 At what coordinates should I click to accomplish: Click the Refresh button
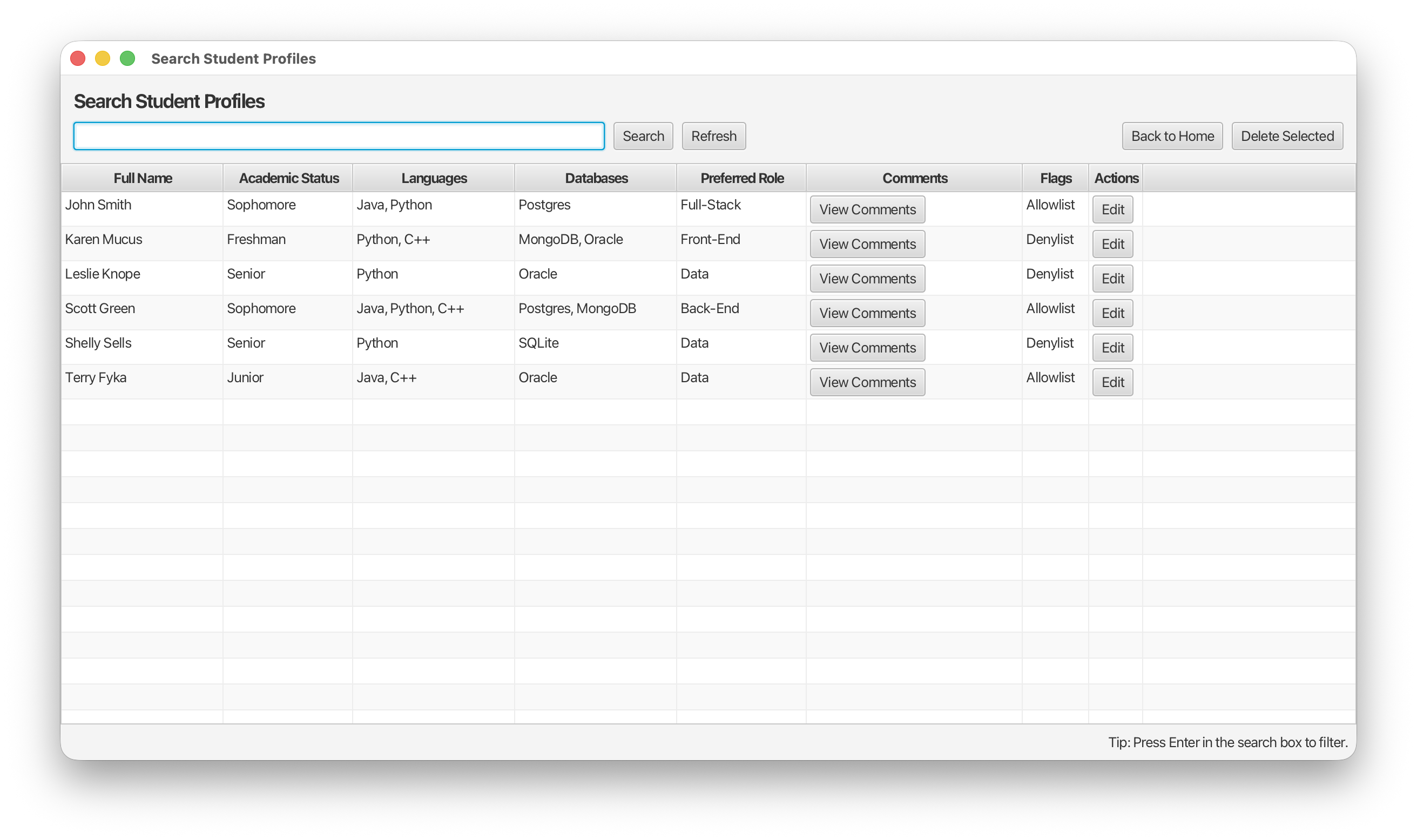[713, 136]
